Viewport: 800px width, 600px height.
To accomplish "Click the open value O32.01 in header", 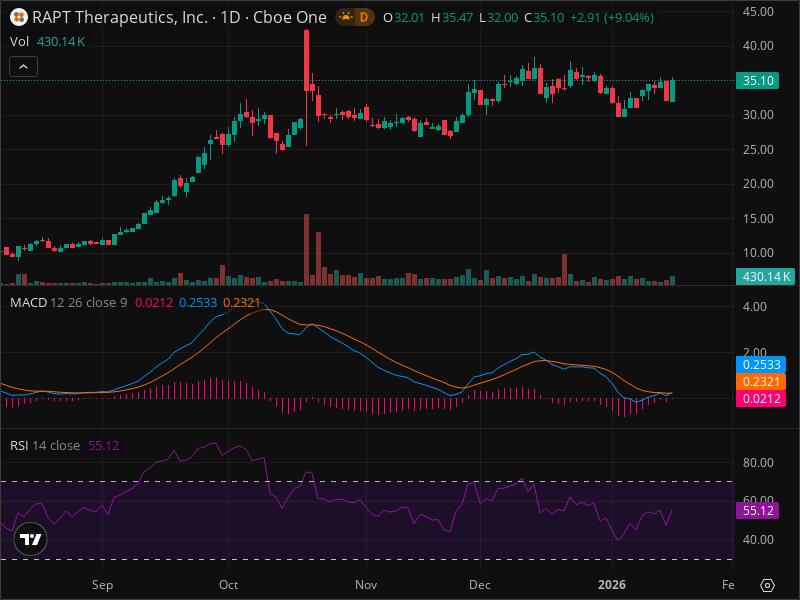I will point(404,18).
